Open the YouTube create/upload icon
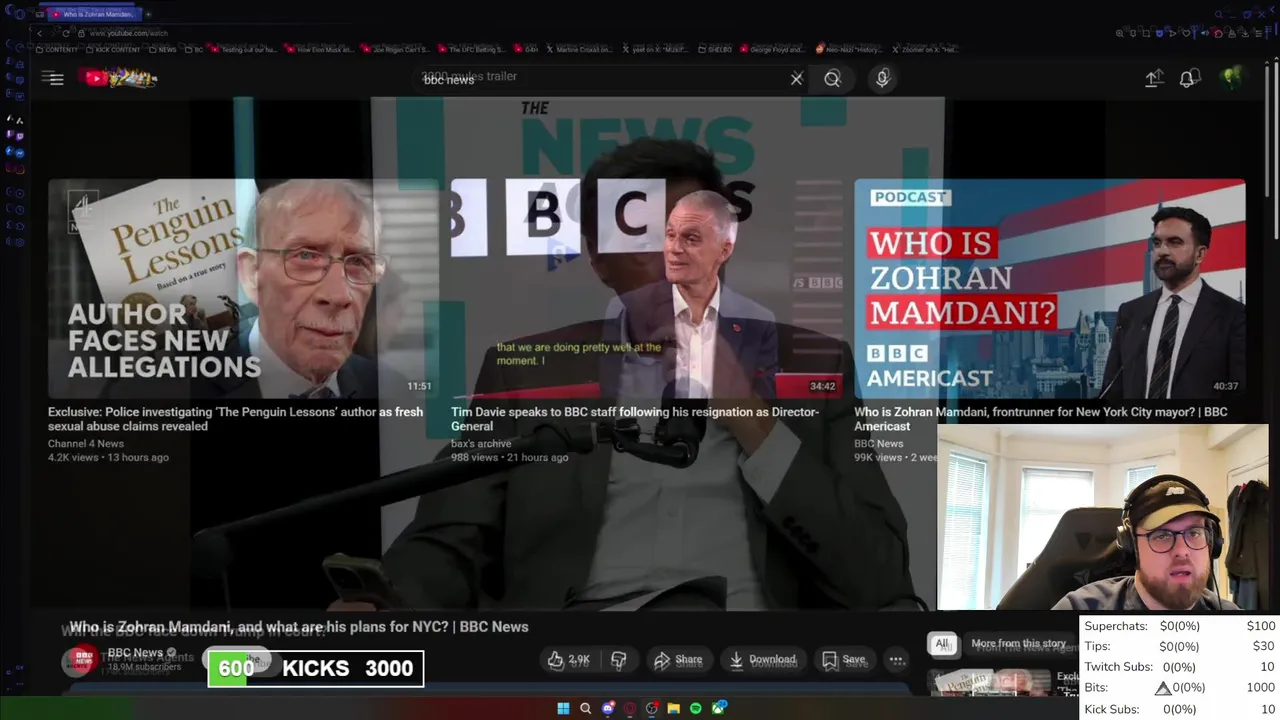The image size is (1280, 720). [x=1154, y=79]
